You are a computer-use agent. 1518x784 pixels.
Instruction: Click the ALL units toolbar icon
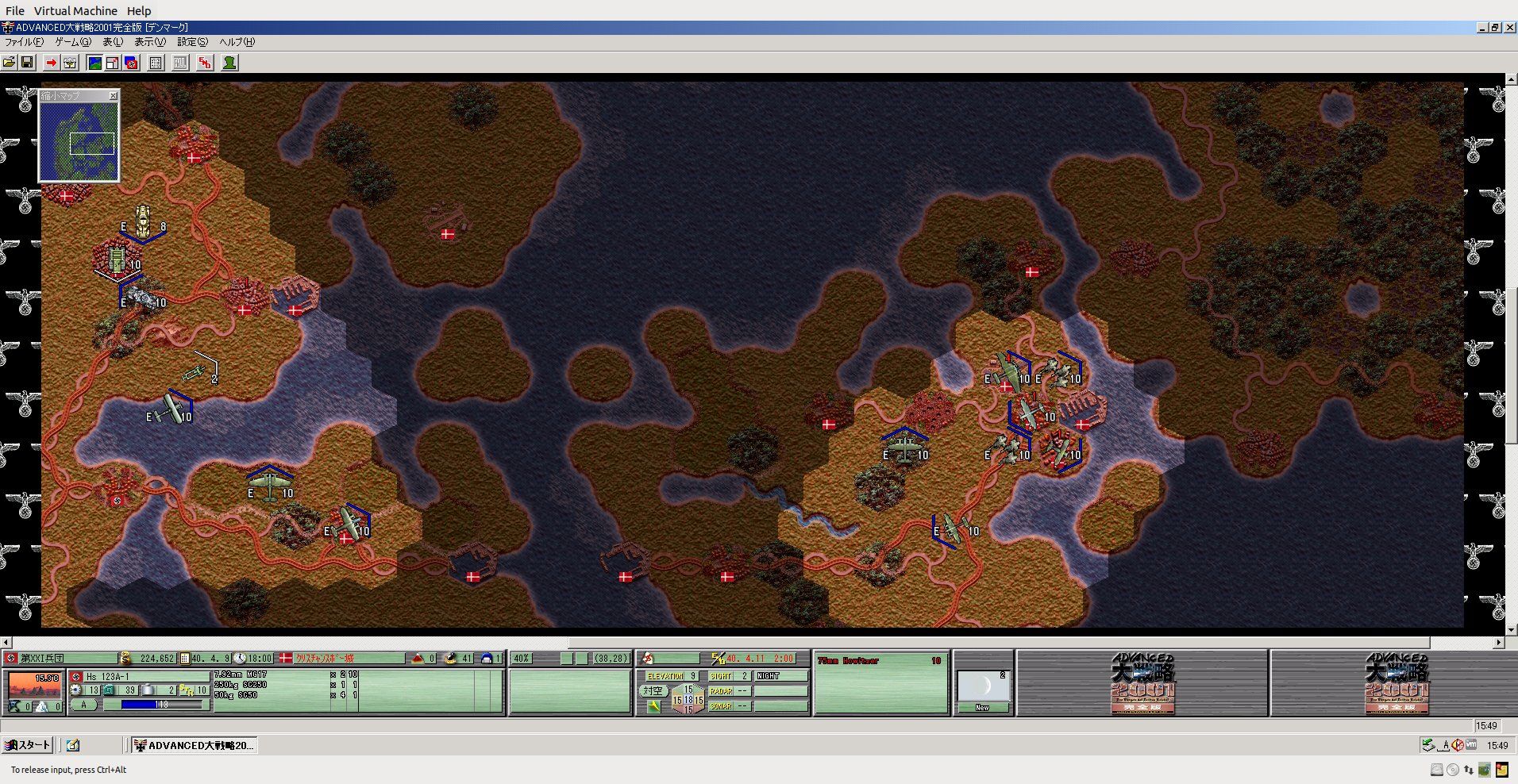click(181, 63)
